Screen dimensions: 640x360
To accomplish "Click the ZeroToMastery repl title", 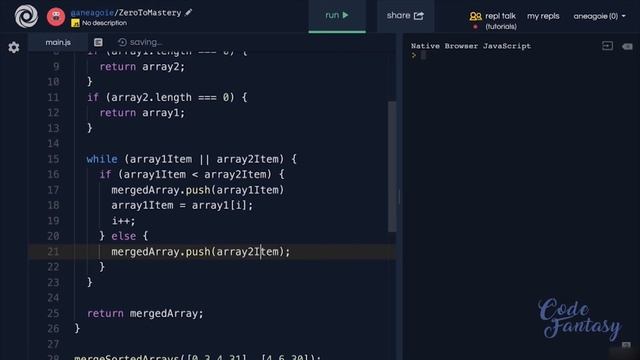I will [x=150, y=13].
